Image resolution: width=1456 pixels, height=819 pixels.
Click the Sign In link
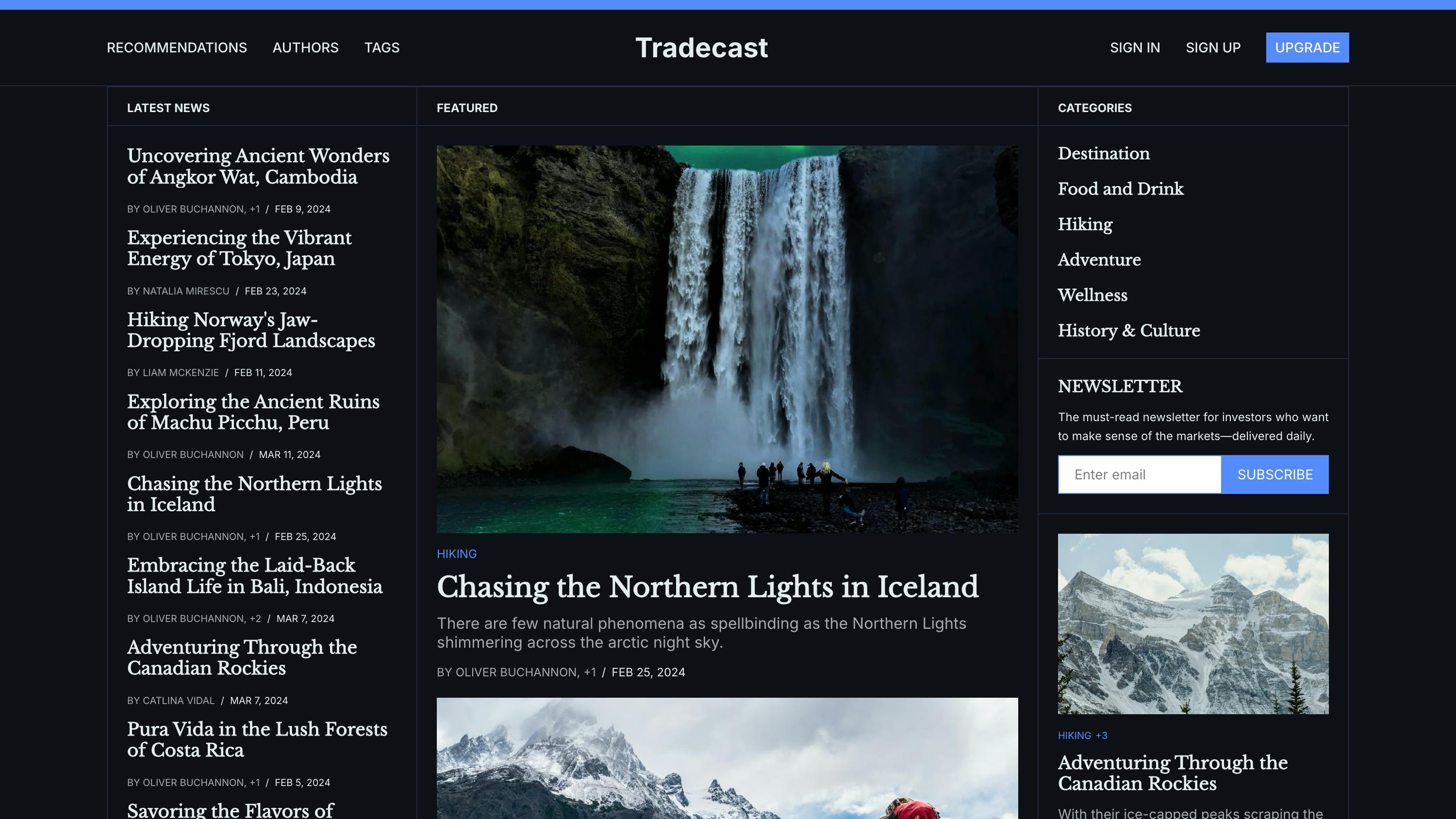pyautogui.click(x=1134, y=48)
